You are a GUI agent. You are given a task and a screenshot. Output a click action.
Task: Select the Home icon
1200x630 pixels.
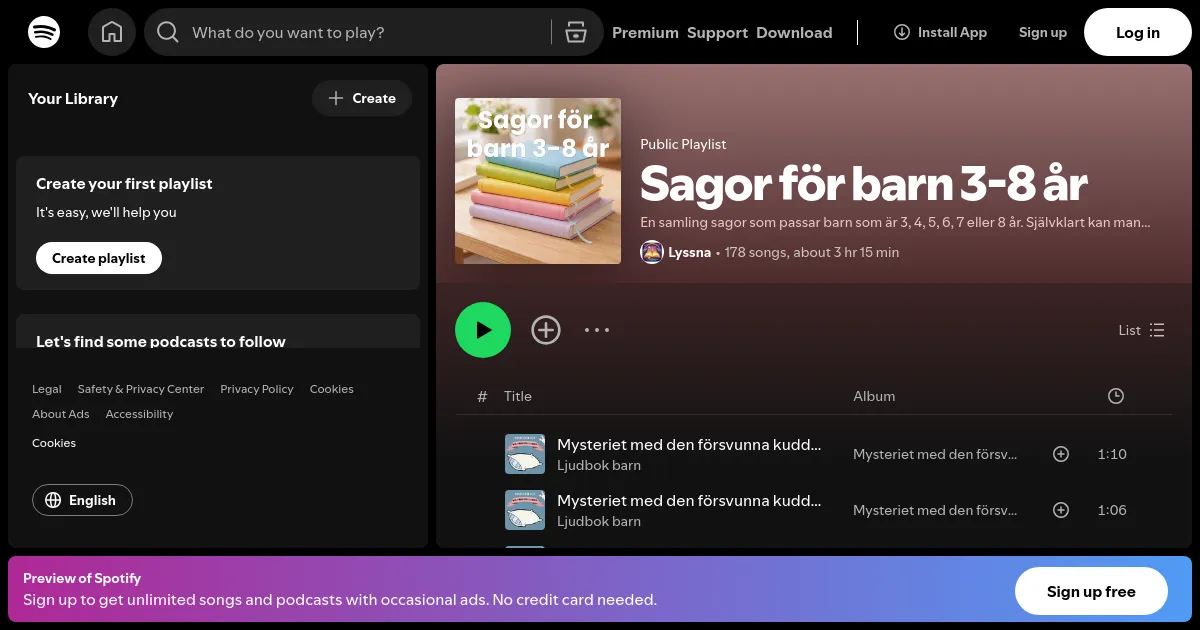tap(112, 32)
